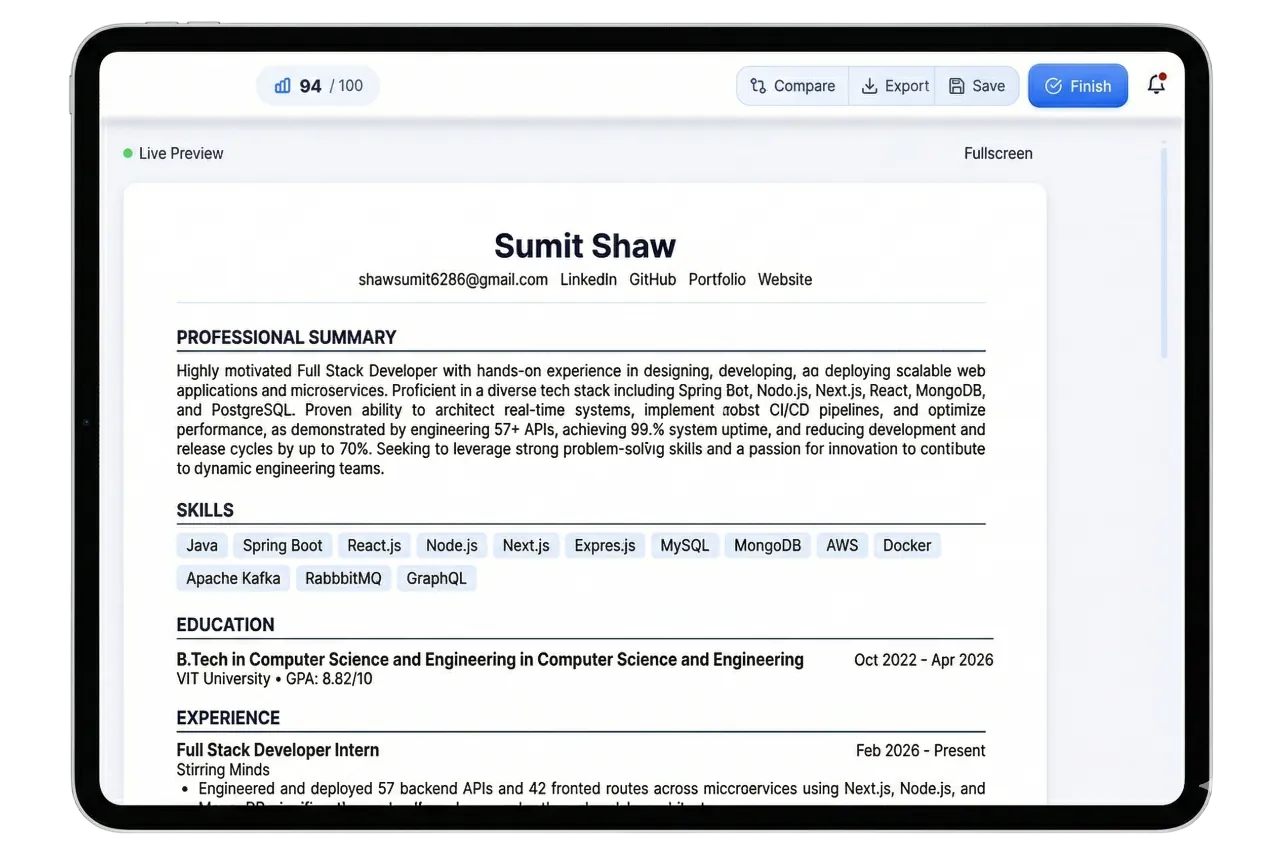Select the MySQL skill tag
The width and height of the screenshot is (1280, 842).
click(x=685, y=546)
